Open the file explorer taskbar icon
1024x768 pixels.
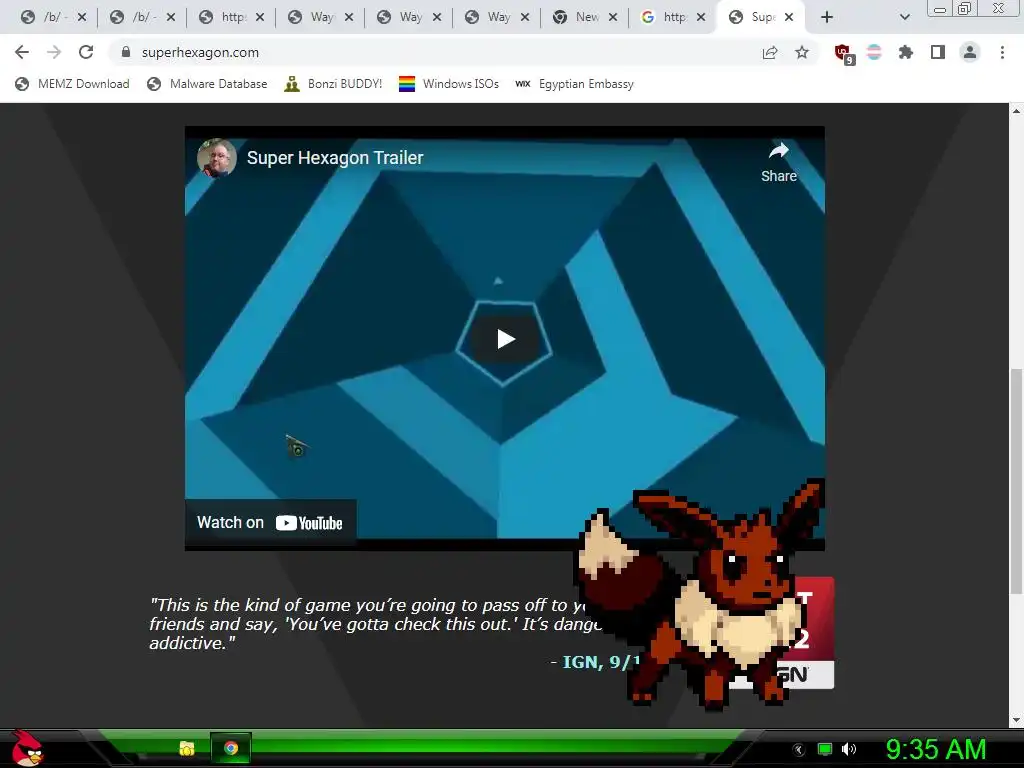(187, 748)
